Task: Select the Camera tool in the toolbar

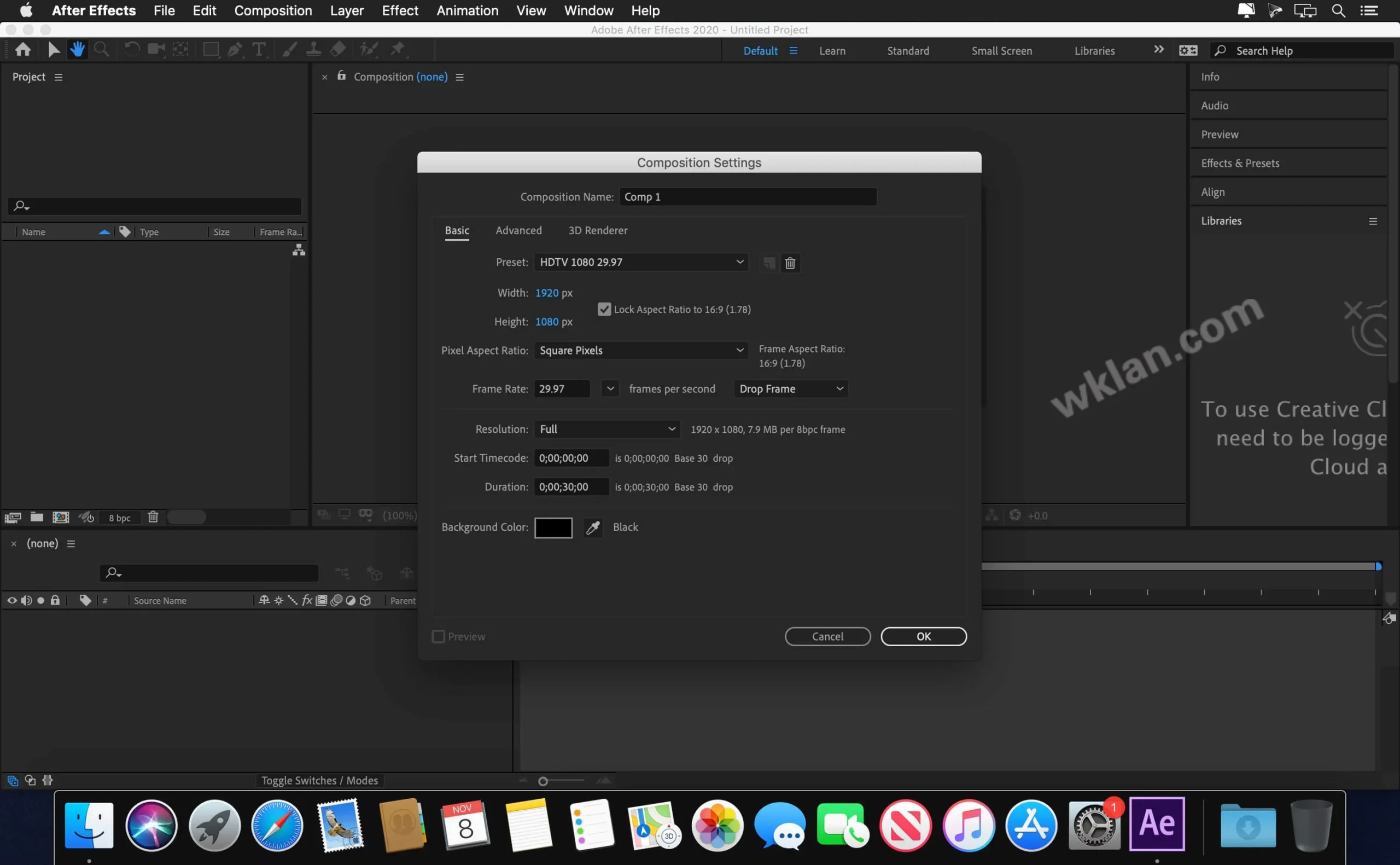Action: [156, 49]
